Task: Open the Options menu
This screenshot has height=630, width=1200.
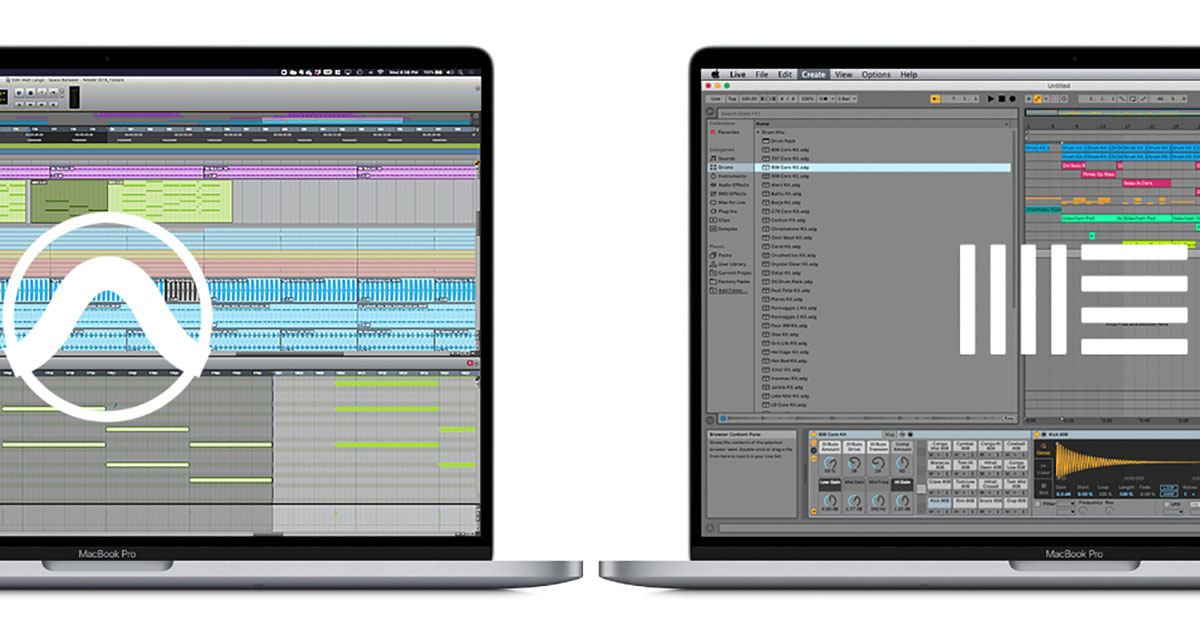Action: tap(875, 74)
